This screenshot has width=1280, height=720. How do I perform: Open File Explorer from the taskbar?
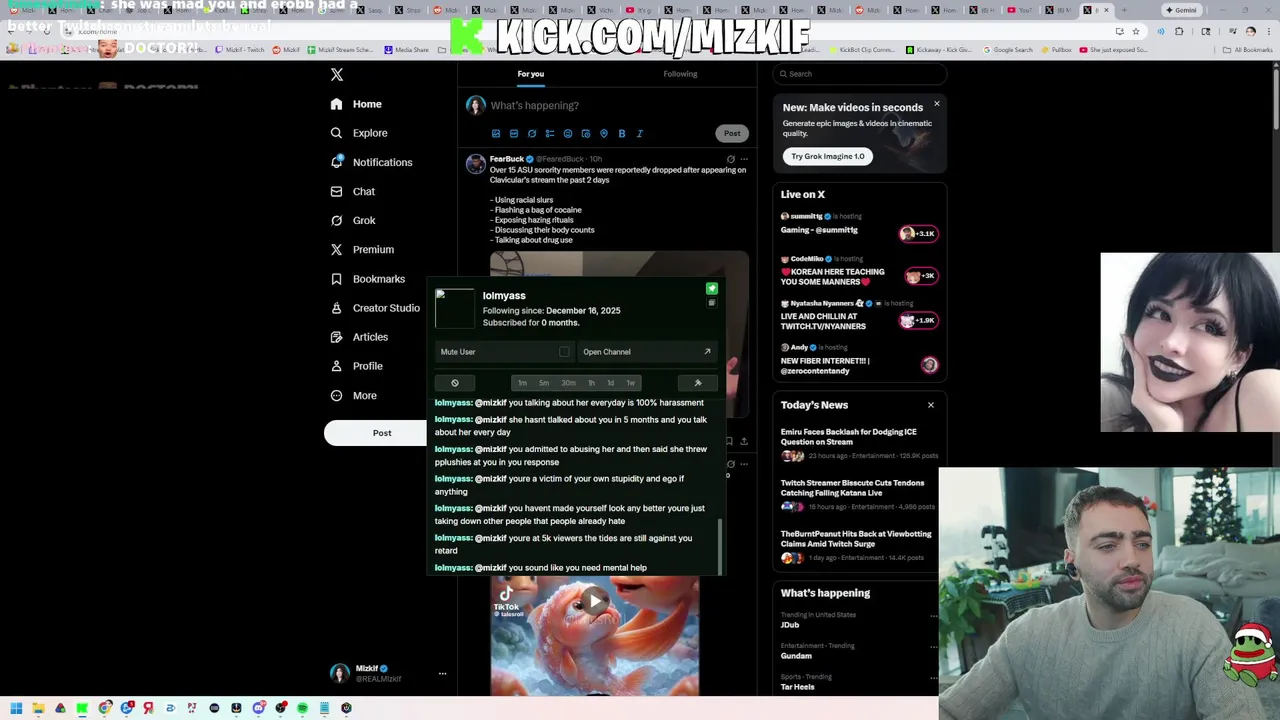38,708
